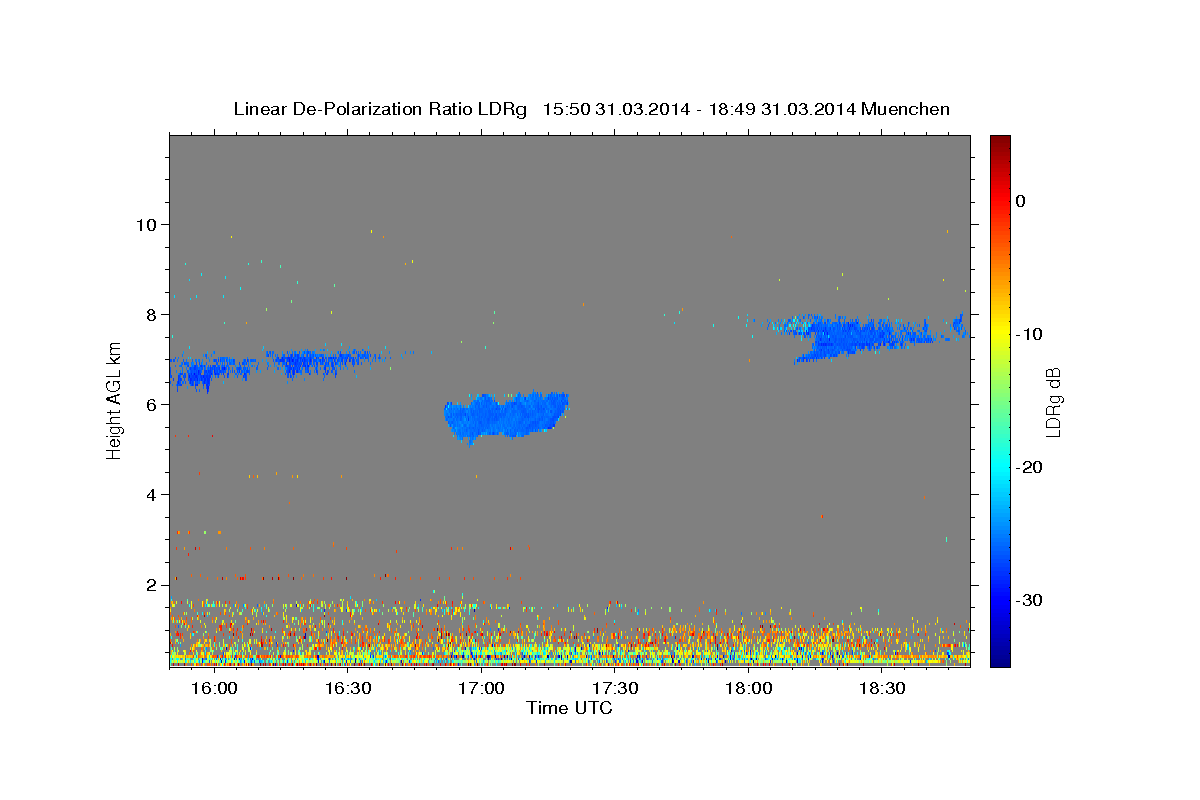Pick the dark red top of colorbar
Image resolution: width=1200 pixels, height=800 pixels.
coord(1000,143)
